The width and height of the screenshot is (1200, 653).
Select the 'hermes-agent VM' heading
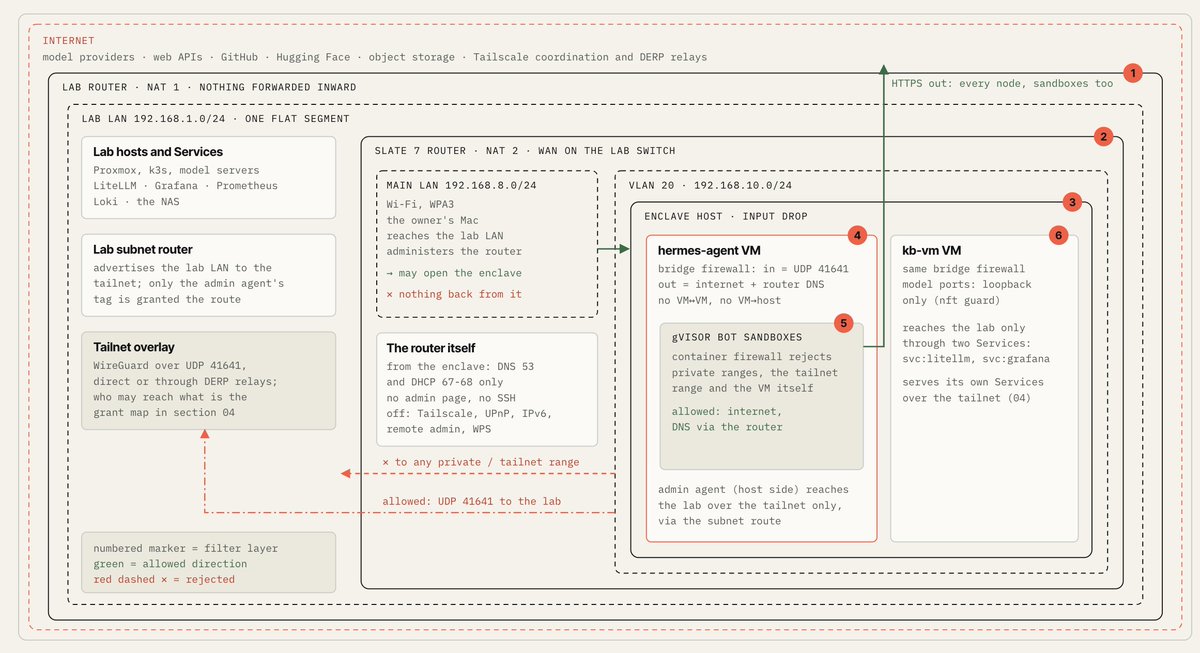(708, 251)
